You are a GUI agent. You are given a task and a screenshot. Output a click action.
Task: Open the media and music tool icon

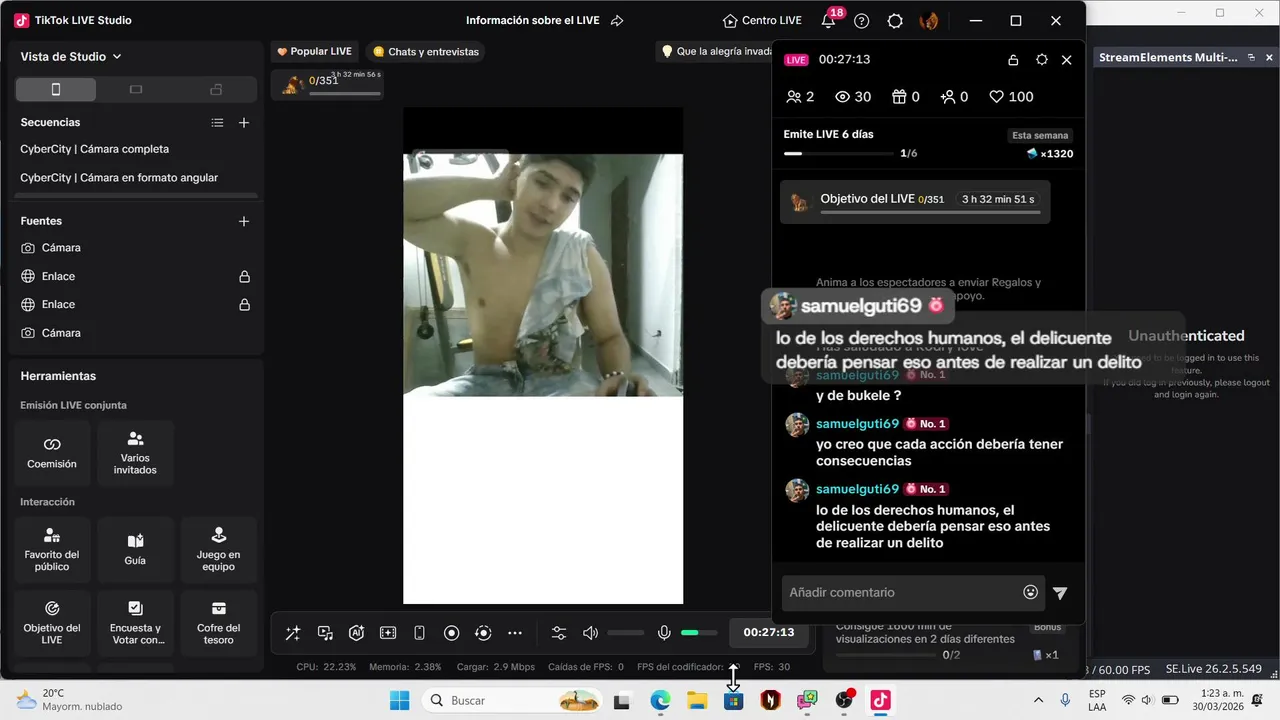pos(325,633)
